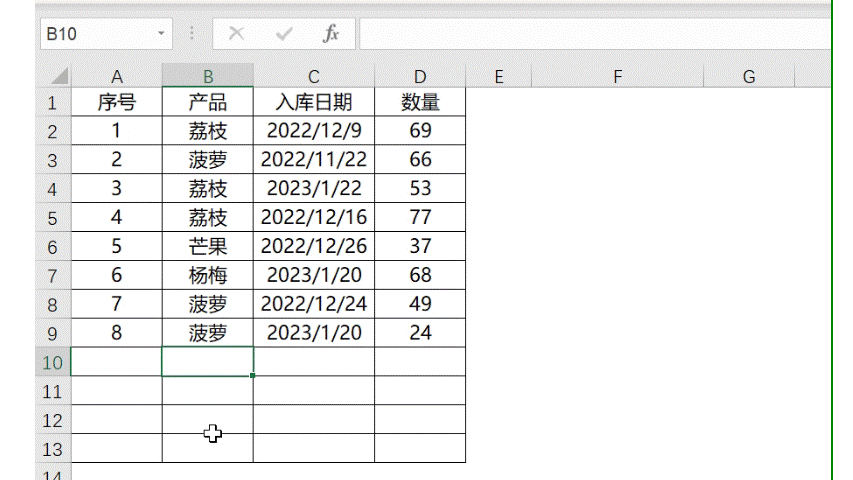Viewport: 853px width, 480px height.
Task: Click the 序号 header cell
Action: (x=116, y=102)
